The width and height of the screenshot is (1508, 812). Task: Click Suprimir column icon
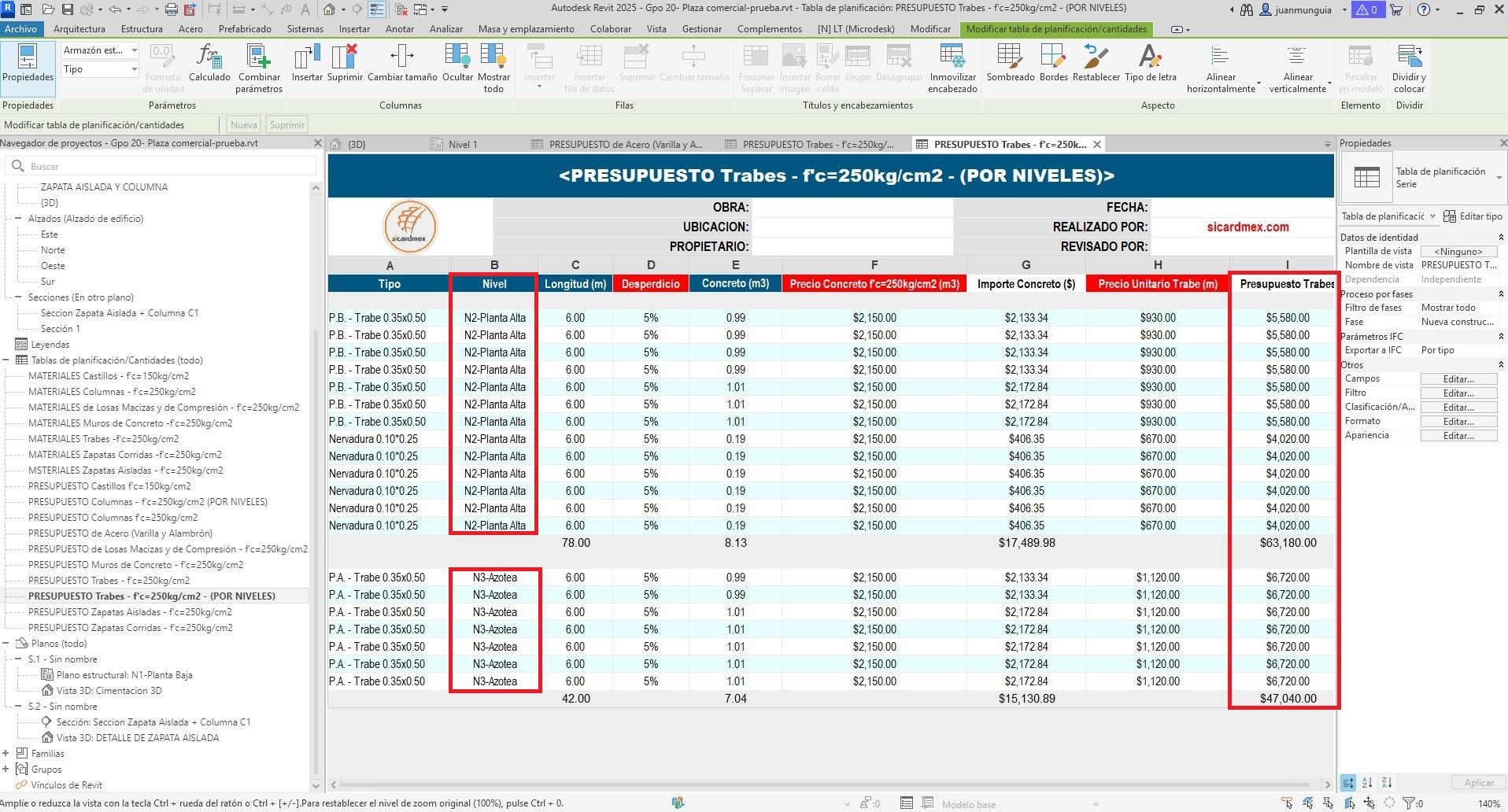click(345, 57)
